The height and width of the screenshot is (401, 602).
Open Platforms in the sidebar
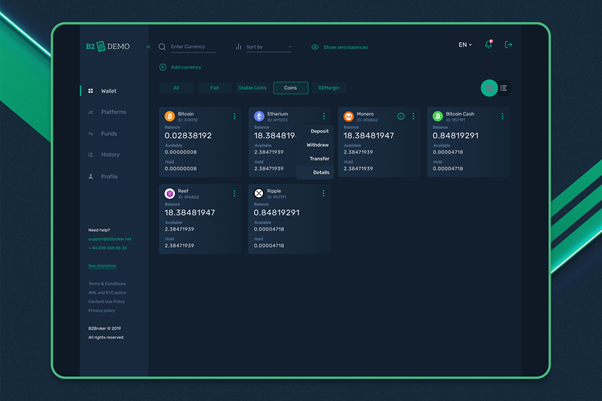pos(114,112)
